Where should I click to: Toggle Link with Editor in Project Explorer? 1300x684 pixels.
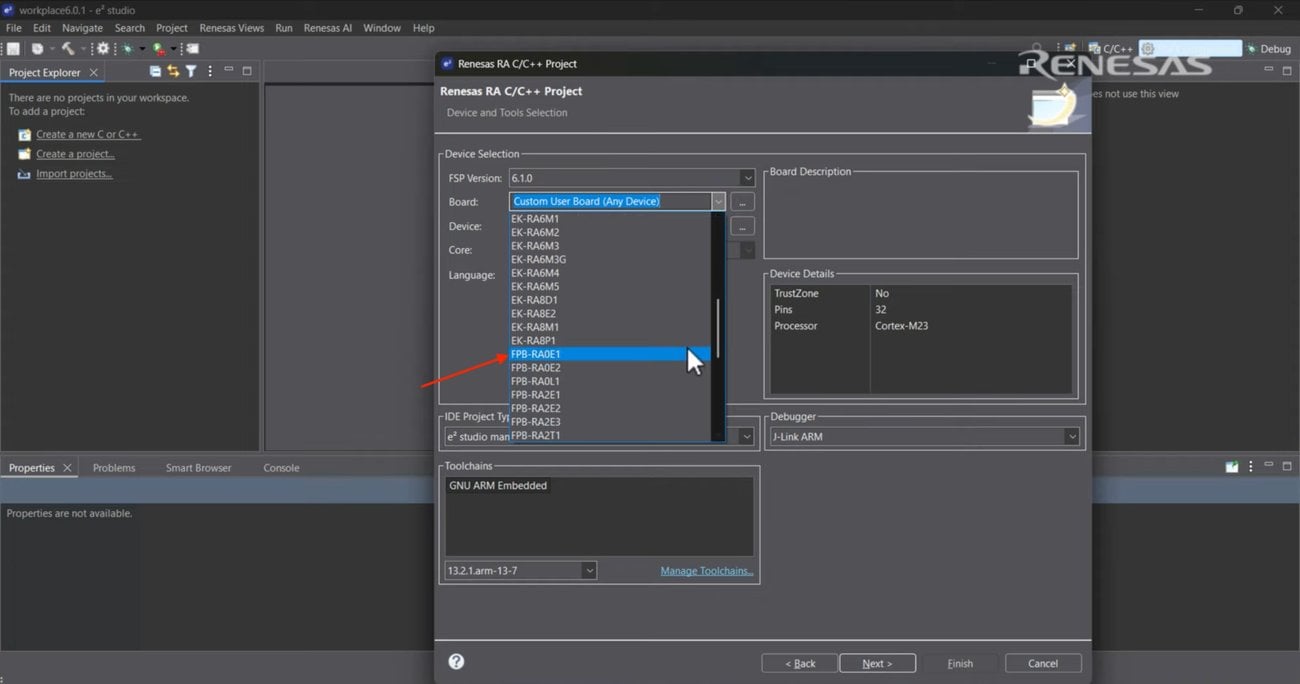click(x=173, y=71)
